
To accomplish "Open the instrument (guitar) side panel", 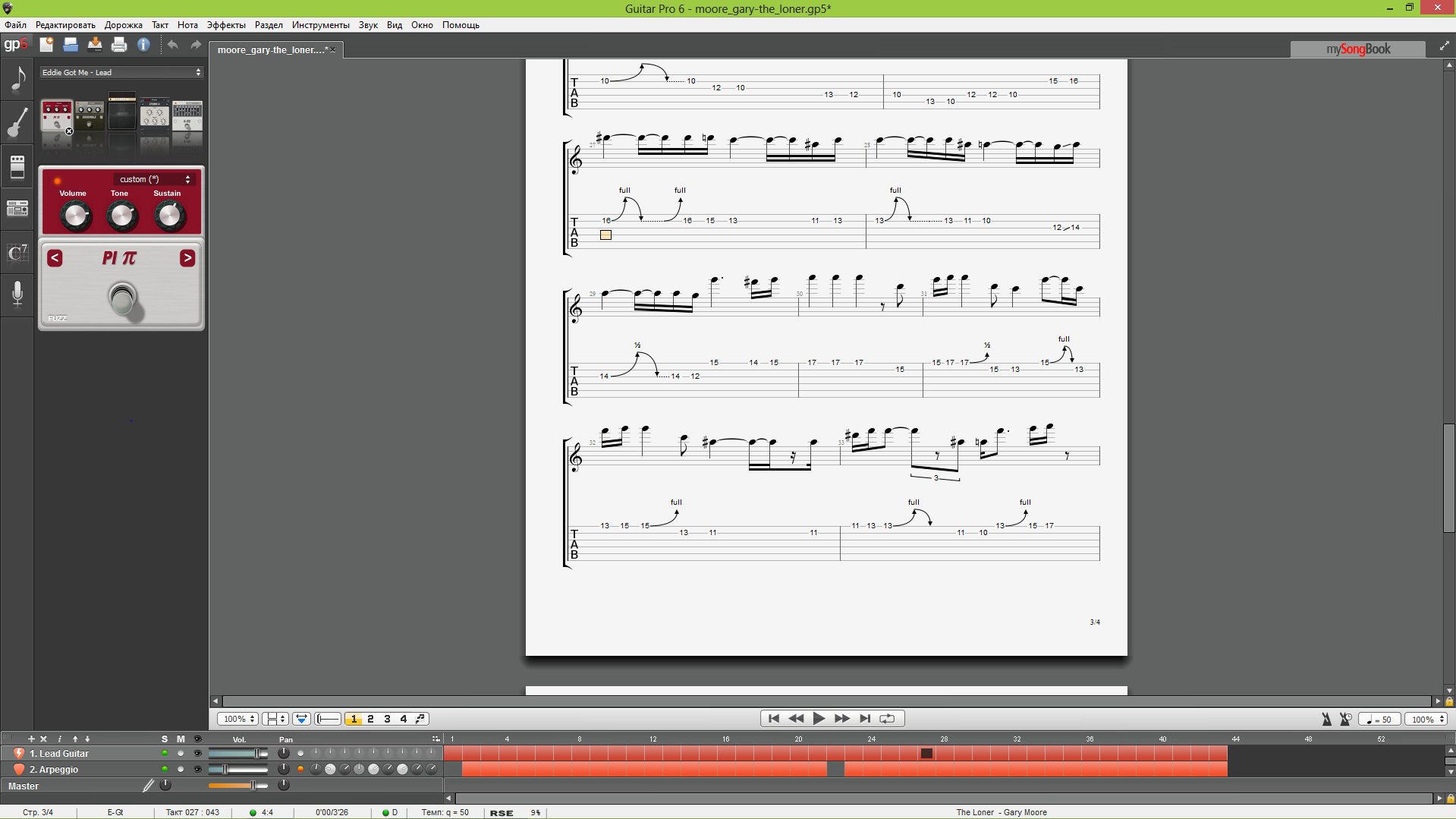I will [x=17, y=122].
